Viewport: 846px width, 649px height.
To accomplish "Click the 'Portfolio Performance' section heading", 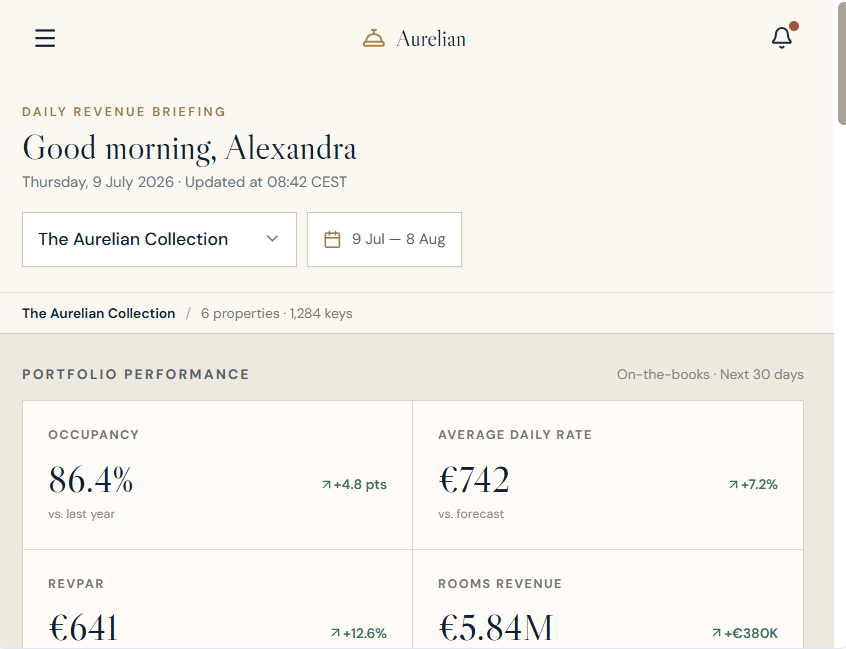I will [136, 374].
